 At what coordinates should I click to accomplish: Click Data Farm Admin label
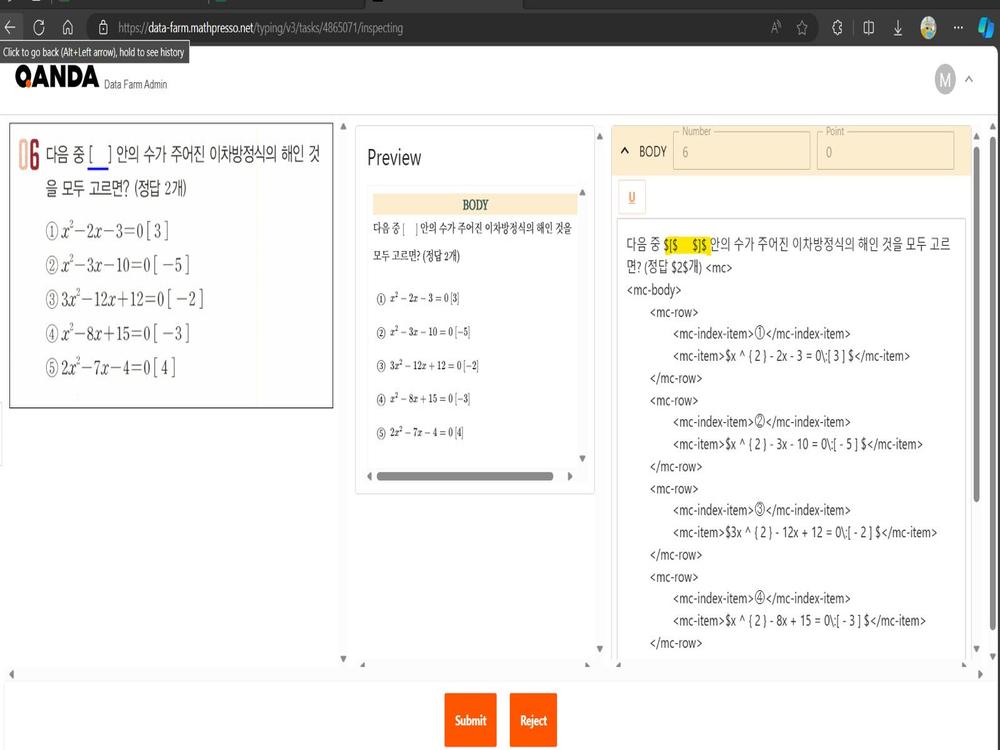coord(135,84)
